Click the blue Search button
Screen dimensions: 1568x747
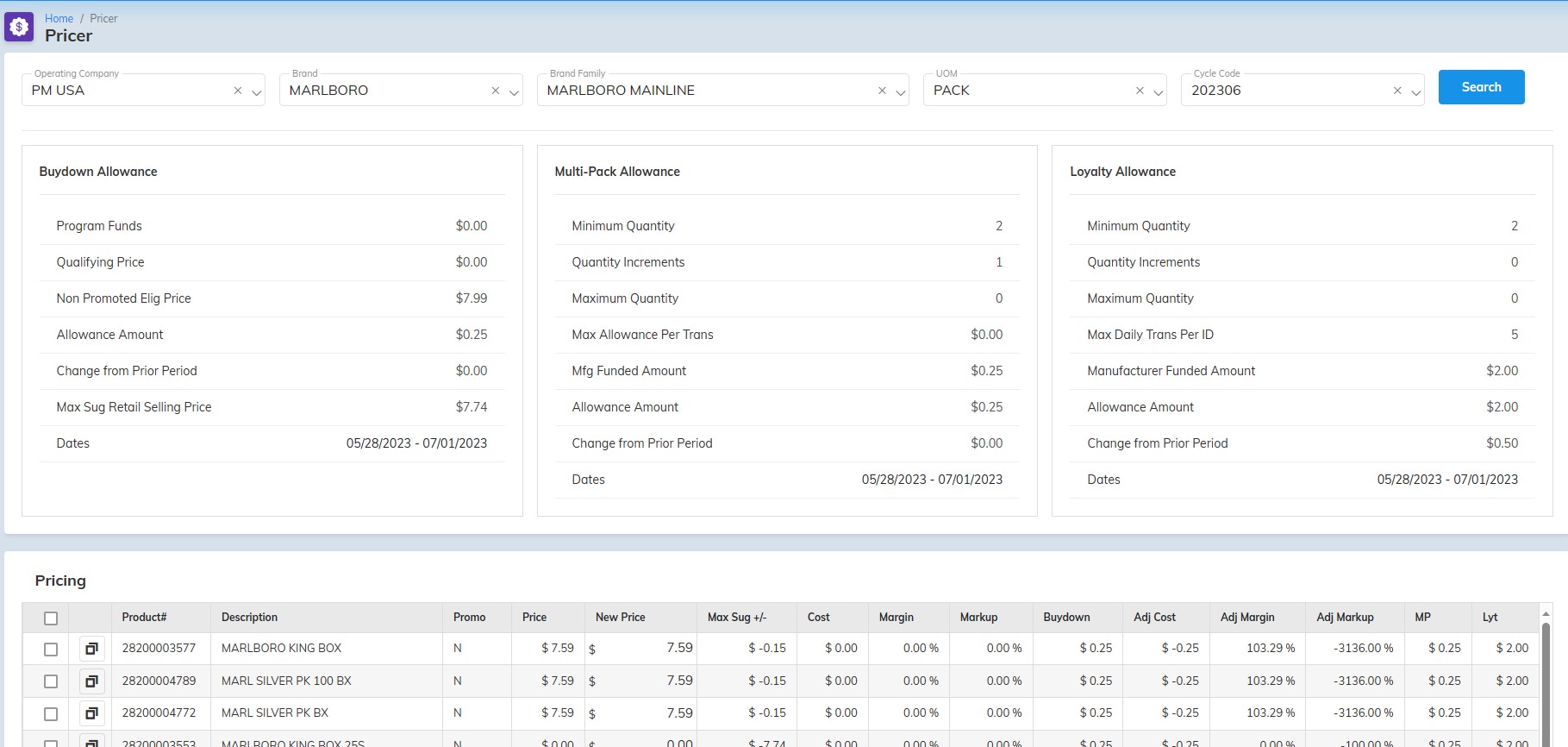pos(1481,87)
